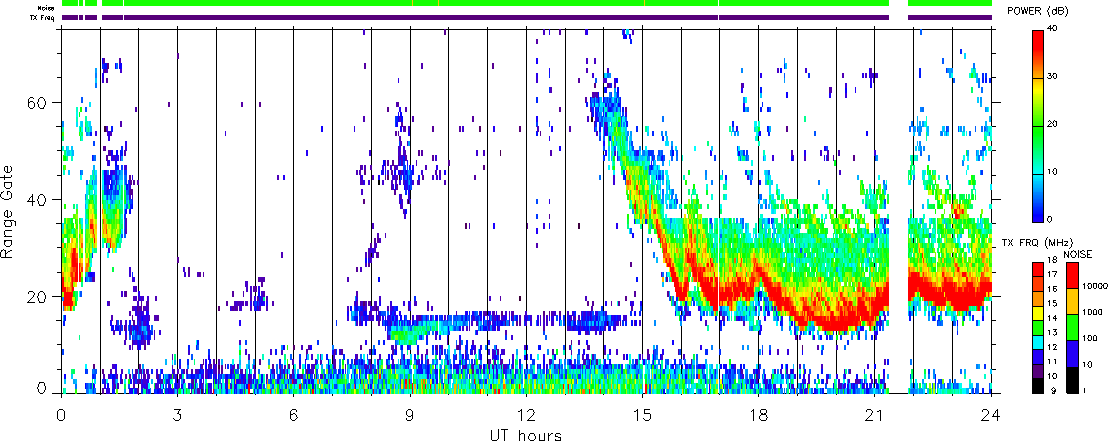This screenshot has height=441, width=1108.
Task: Click the x-axis tick label 6
Action: coord(293,414)
